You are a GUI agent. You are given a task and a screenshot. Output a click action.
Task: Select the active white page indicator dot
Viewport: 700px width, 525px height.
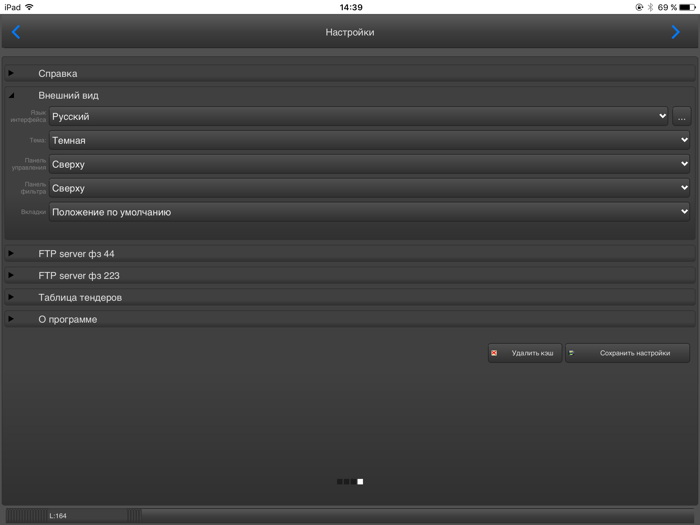(360, 482)
